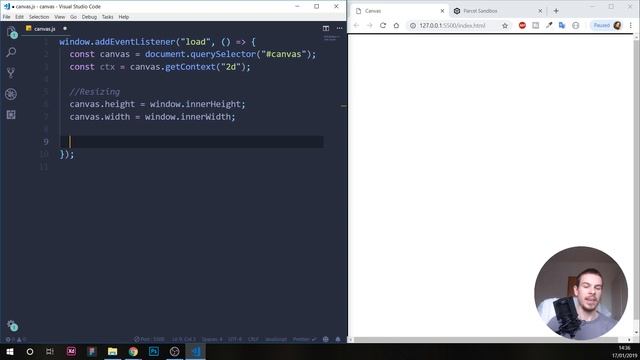Open the Explorer view in VS Code
640x360 pixels.
pyautogui.click(x=11, y=32)
